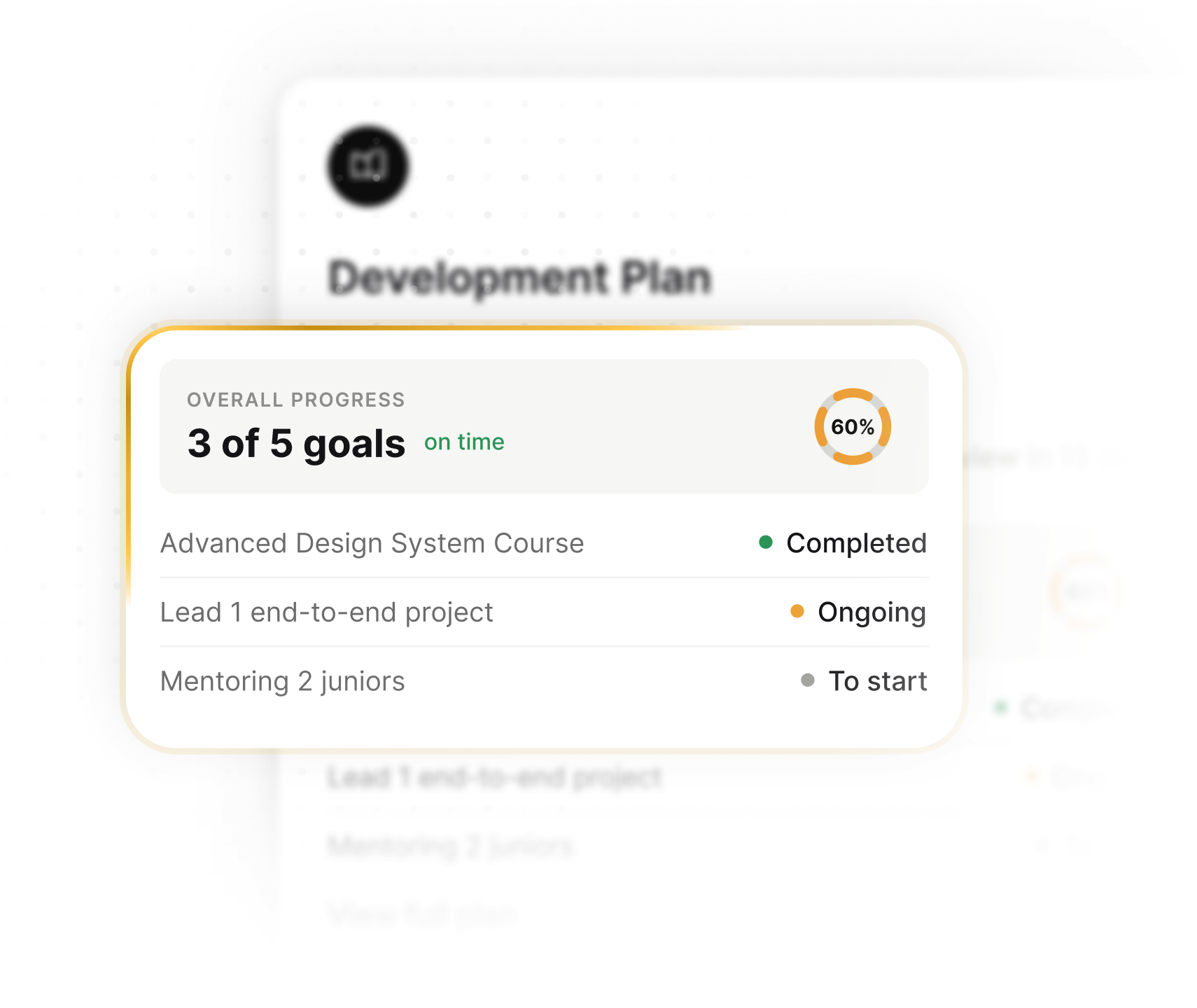Click the Development Plan heading
This screenshot has height=1008, width=1197.
pyautogui.click(x=520, y=278)
